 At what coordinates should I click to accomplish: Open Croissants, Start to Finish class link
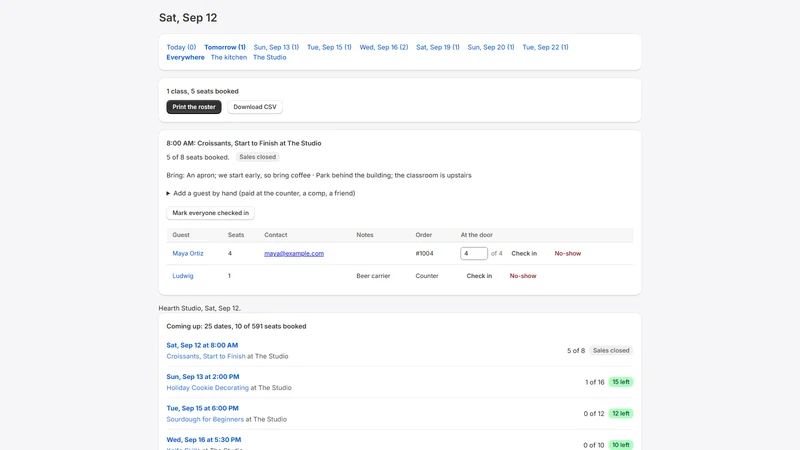point(206,356)
